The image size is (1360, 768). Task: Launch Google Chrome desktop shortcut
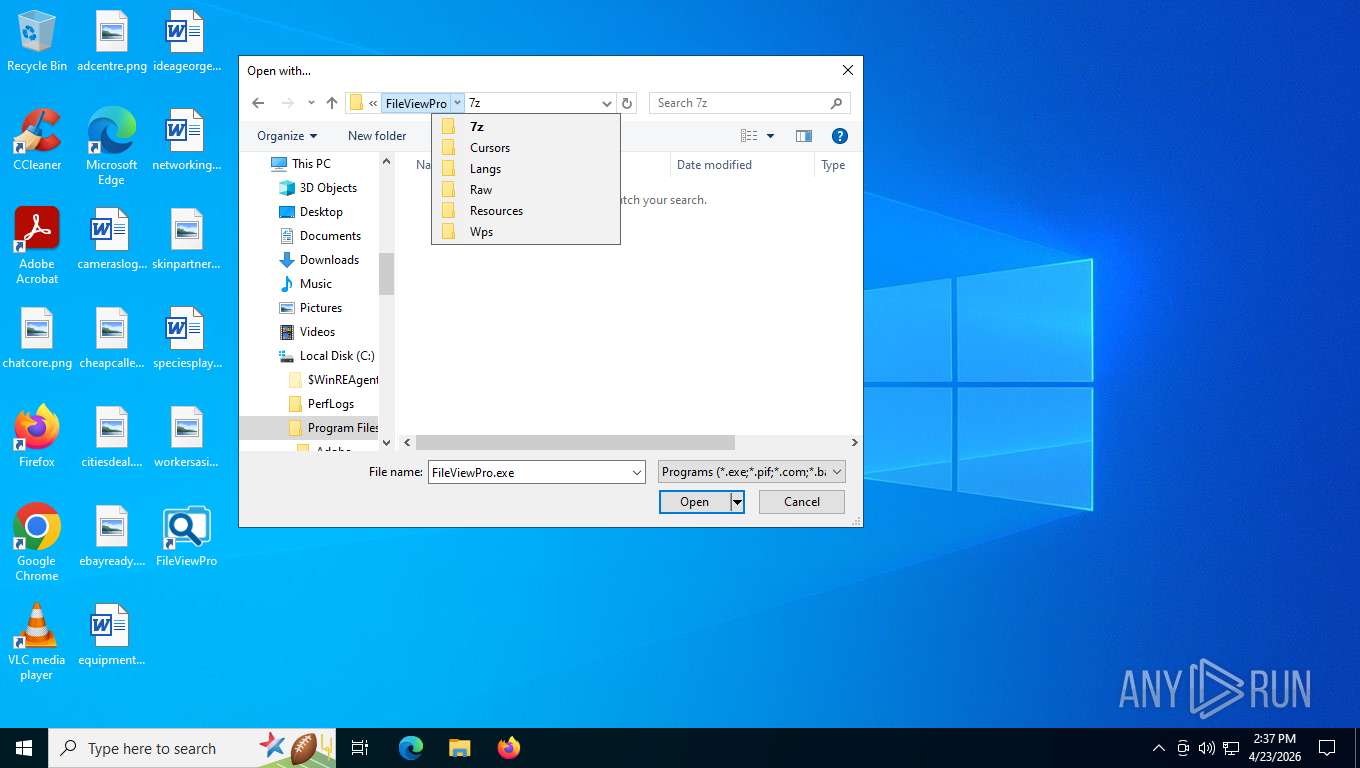tap(37, 543)
